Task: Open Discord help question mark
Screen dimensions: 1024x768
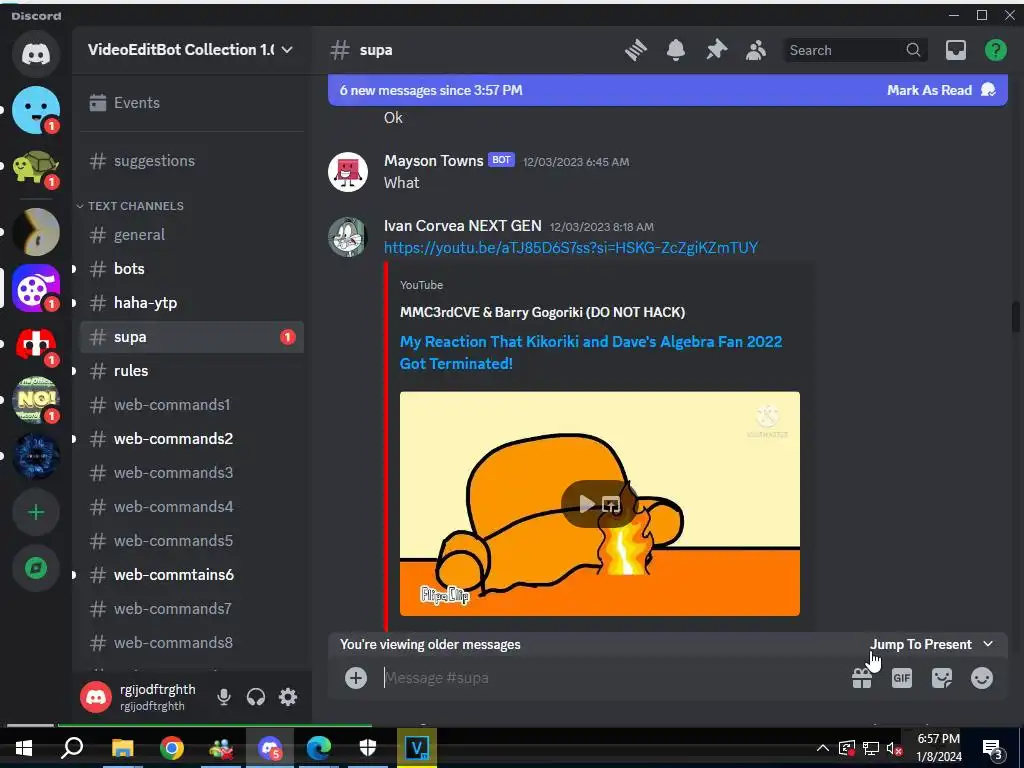Action: click(x=995, y=50)
